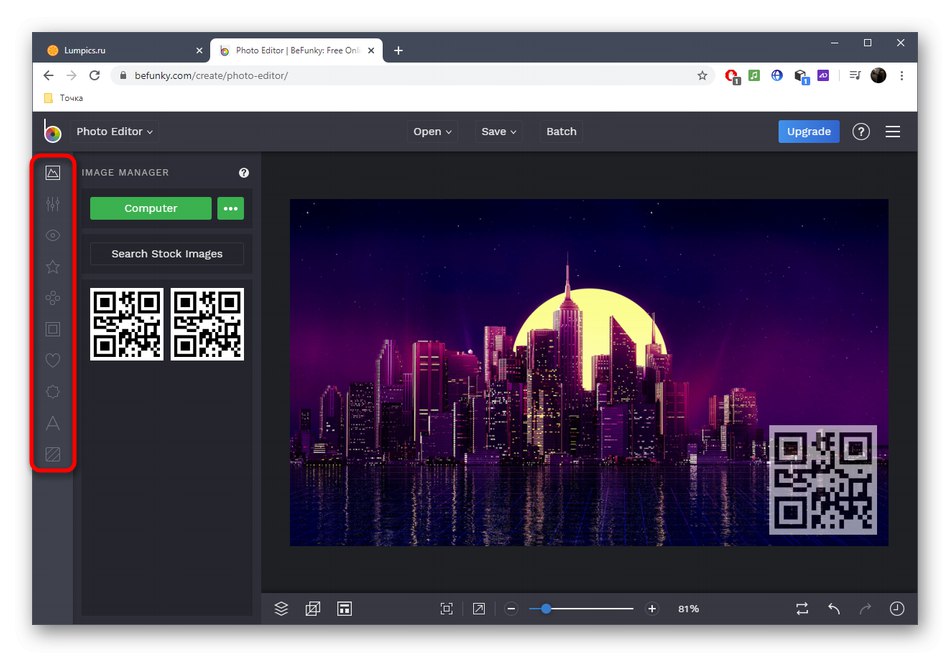The image size is (950, 657).
Task: Bookmark page with the star icon
Action: (x=702, y=76)
